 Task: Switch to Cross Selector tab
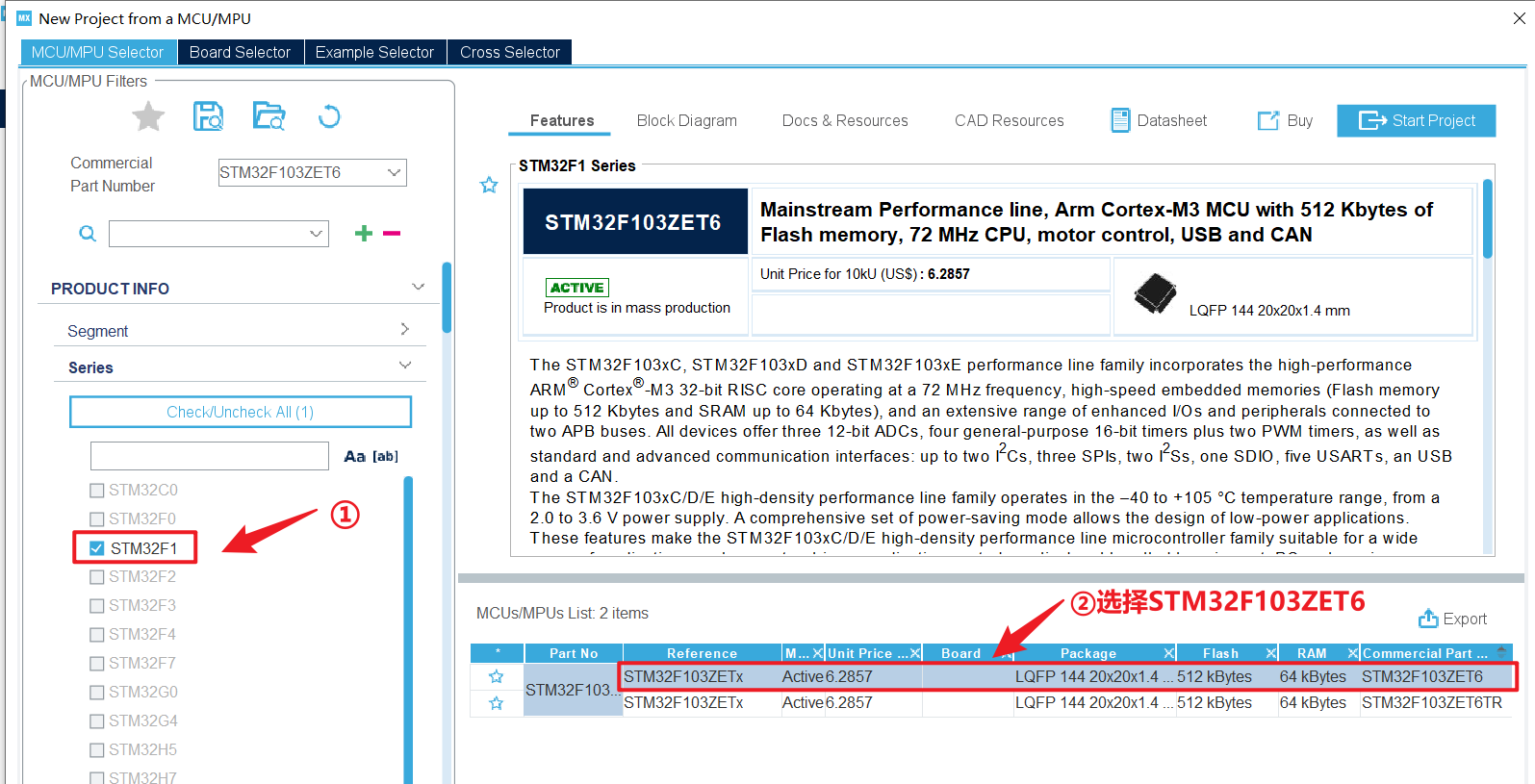509,52
